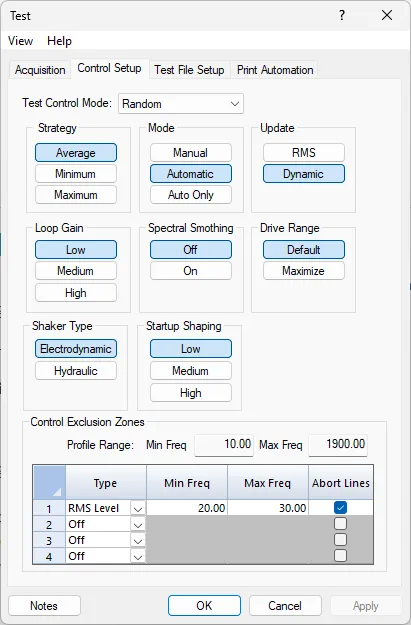
Task: Open the Print Automation tab
Action: click(x=275, y=70)
